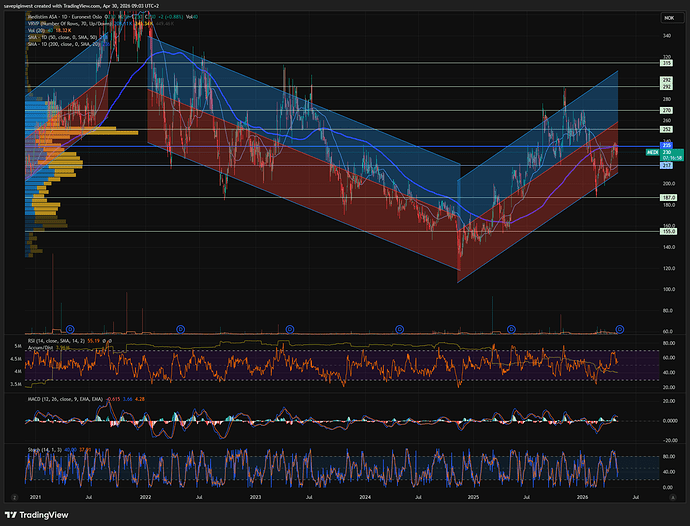
Task: Select the Accum/Dist indicator legend
Action: tap(41, 348)
